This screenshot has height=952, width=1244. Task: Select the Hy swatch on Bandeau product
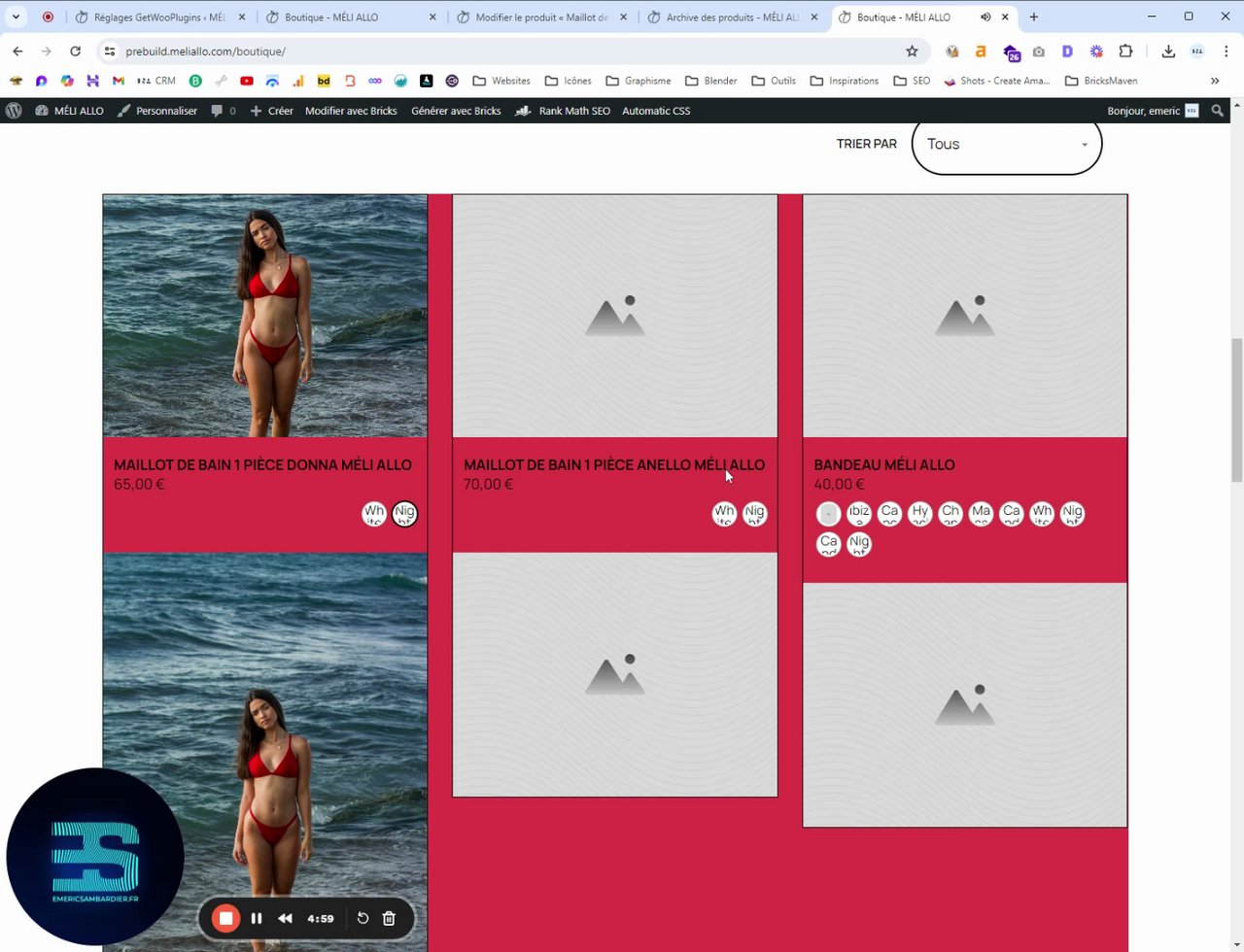(919, 514)
